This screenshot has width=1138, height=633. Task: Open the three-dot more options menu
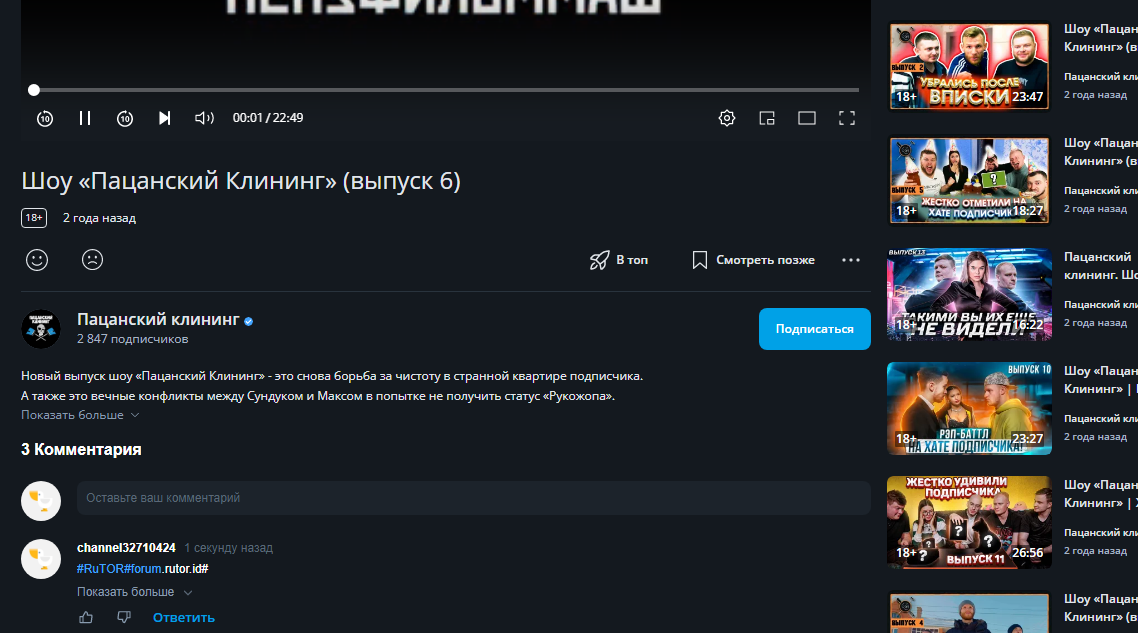coord(851,260)
